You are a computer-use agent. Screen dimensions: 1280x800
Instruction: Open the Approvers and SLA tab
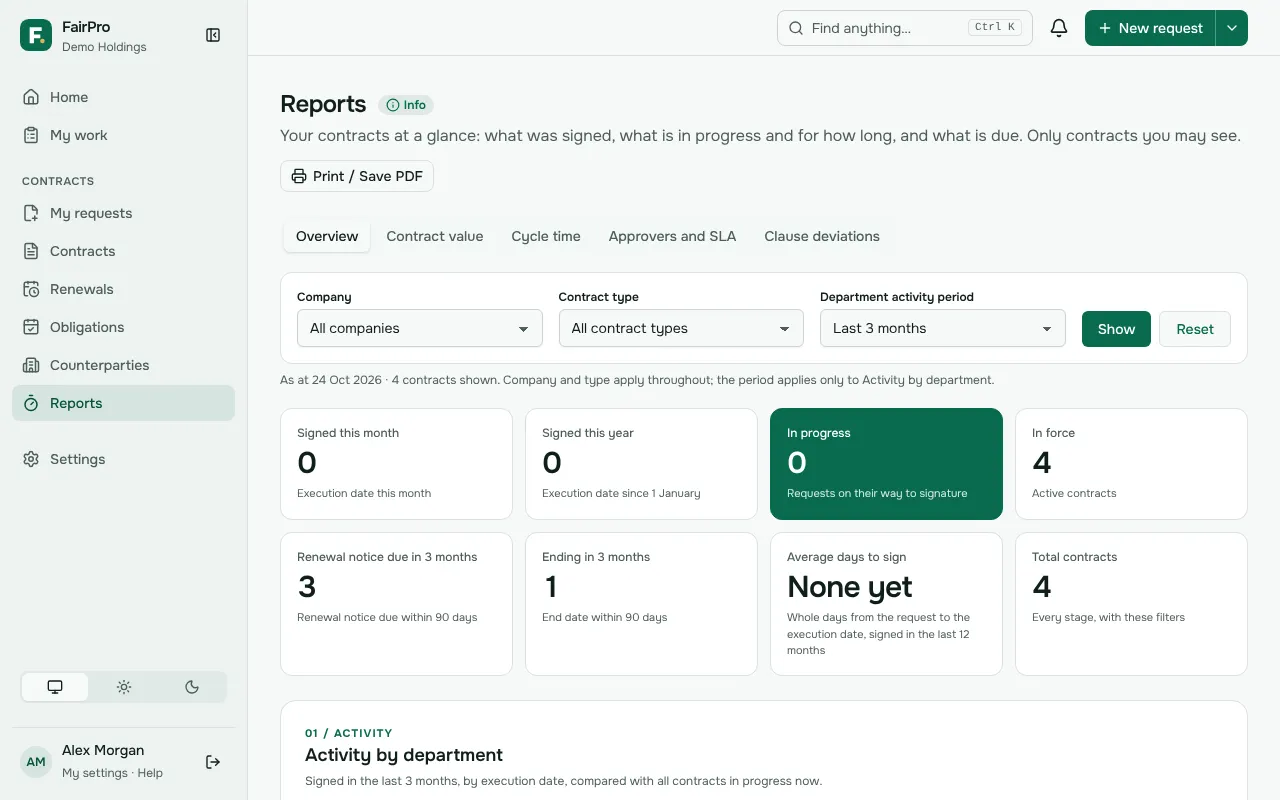[672, 237]
